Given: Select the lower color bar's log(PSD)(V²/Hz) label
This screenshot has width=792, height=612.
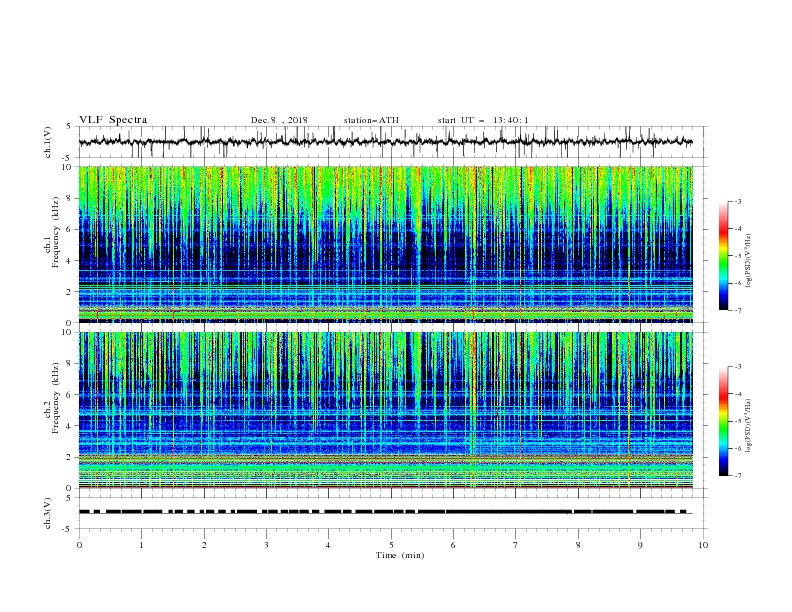Looking at the screenshot, I should (x=748, y=425).
